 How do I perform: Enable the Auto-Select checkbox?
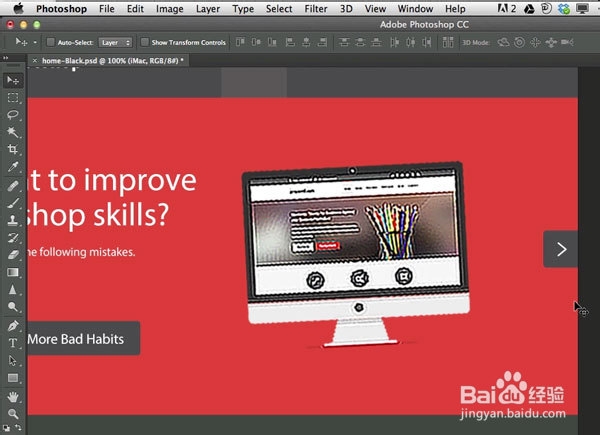(x=51, y=42)
